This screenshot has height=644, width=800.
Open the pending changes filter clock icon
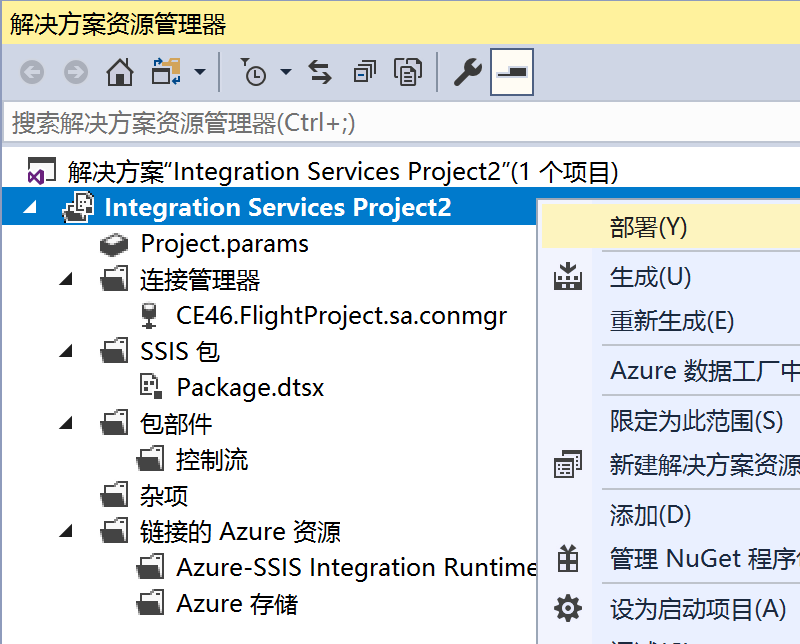(254, 72)
